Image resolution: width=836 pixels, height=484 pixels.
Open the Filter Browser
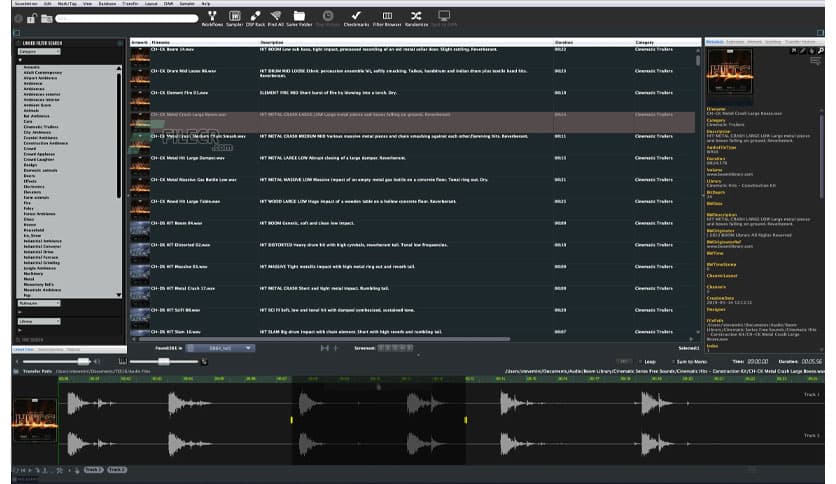[x=387, y=18]
